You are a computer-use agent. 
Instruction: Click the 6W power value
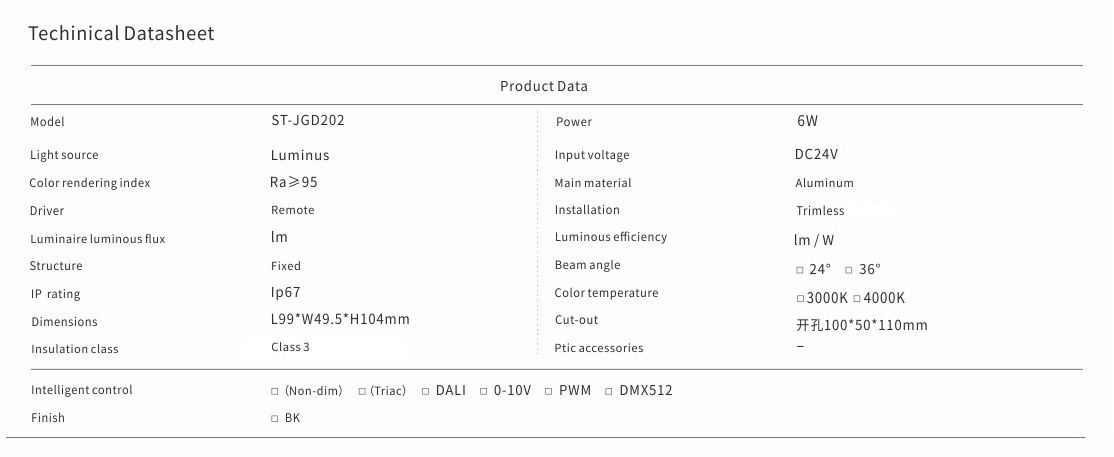807,121
